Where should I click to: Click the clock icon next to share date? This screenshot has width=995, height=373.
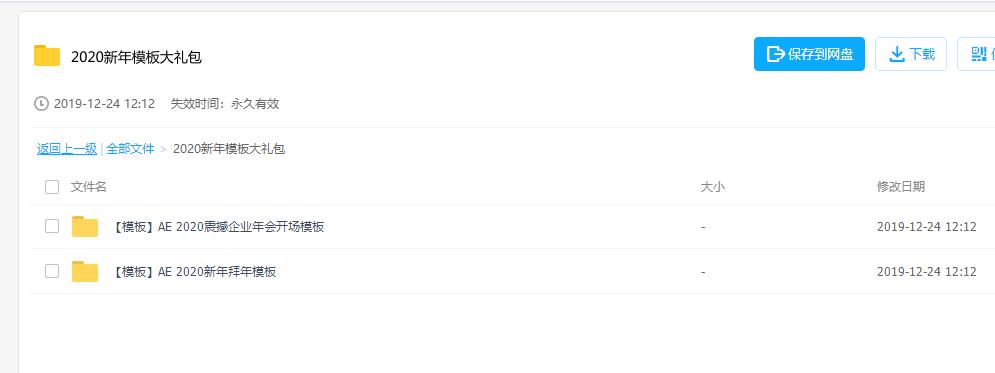click(41, 103)
